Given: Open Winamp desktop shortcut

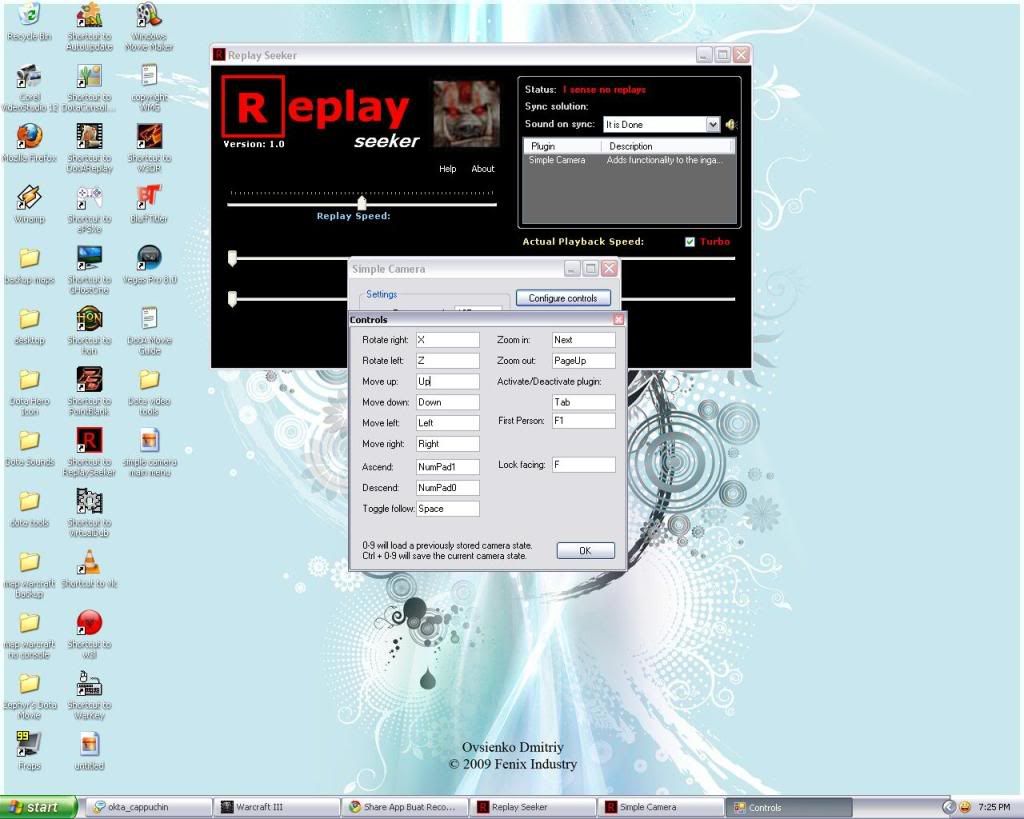Looking at the screenshot, I should coord(29,204).
